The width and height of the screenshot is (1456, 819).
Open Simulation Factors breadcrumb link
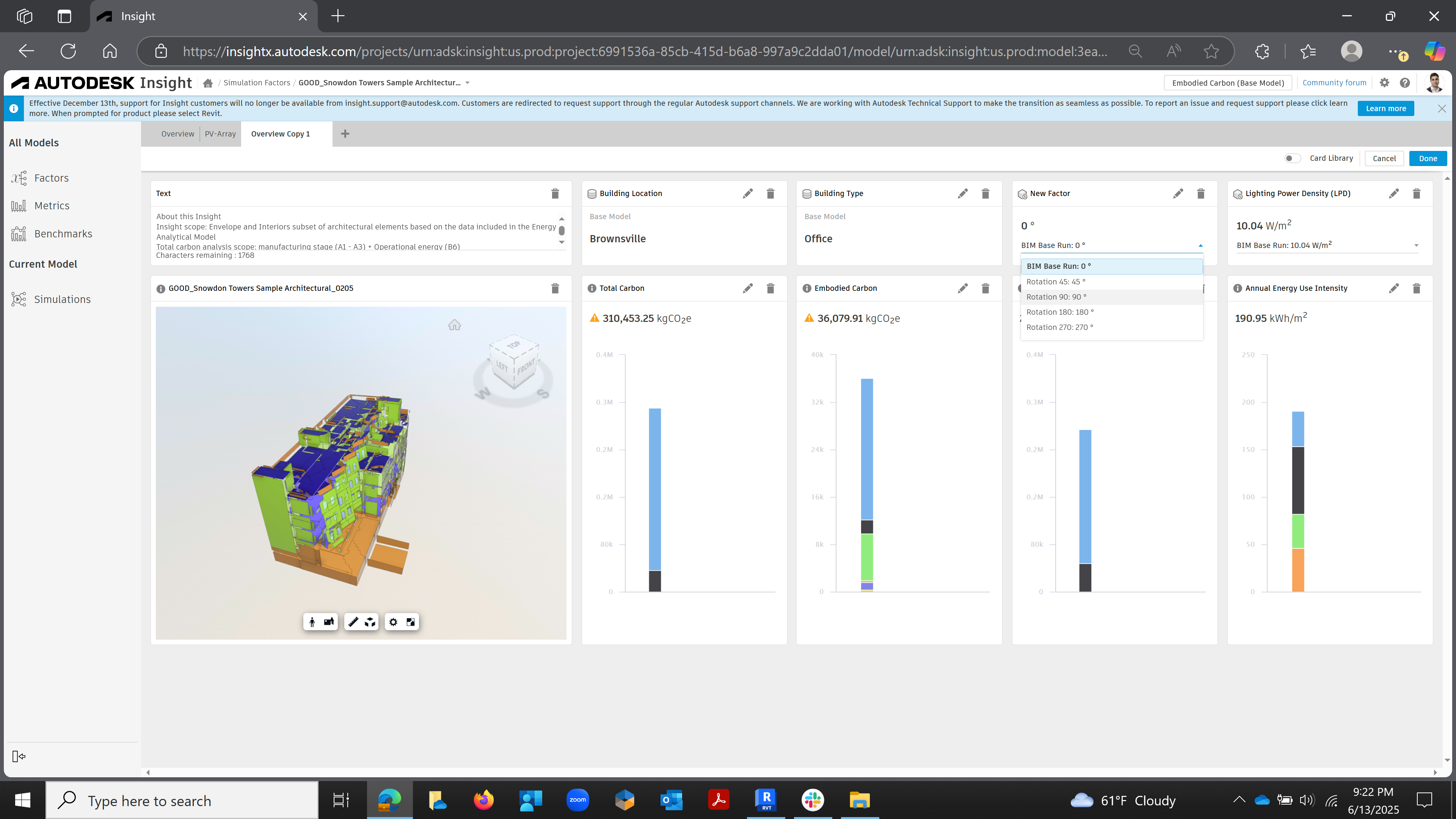pos(257,83)
